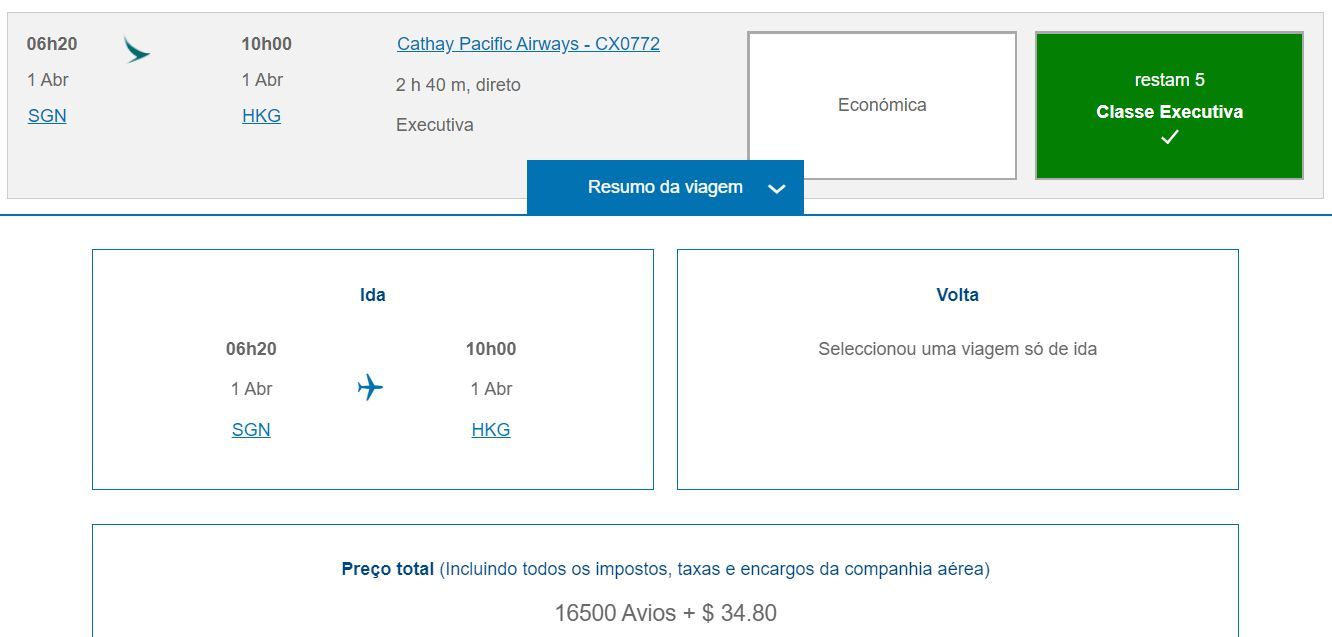Screen dimensions: 1332x637
Task: Click the Ida heading in summary
Action: [372, 295]
